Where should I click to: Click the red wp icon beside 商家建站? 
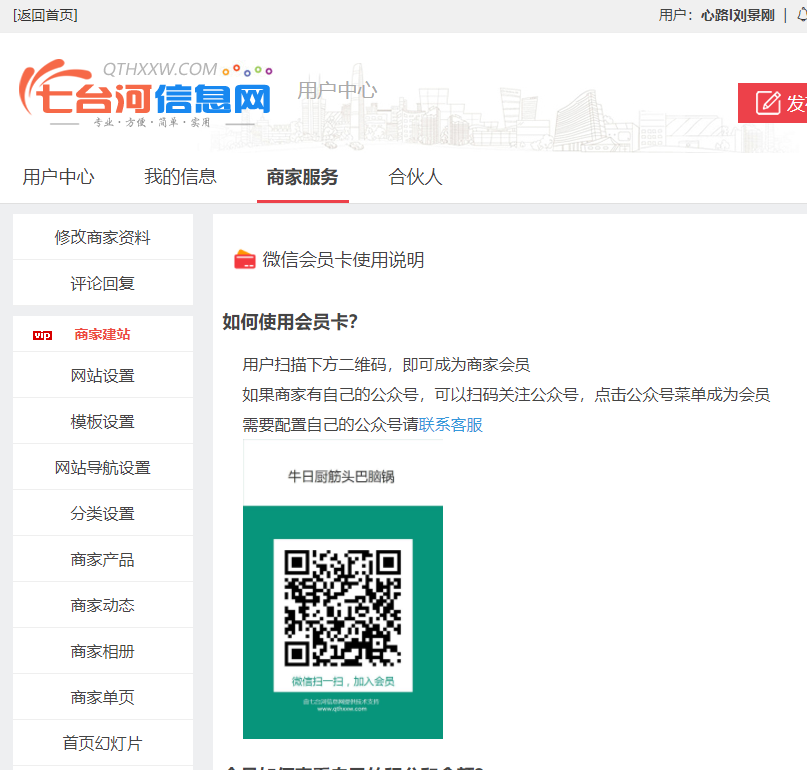click(42, 335)
